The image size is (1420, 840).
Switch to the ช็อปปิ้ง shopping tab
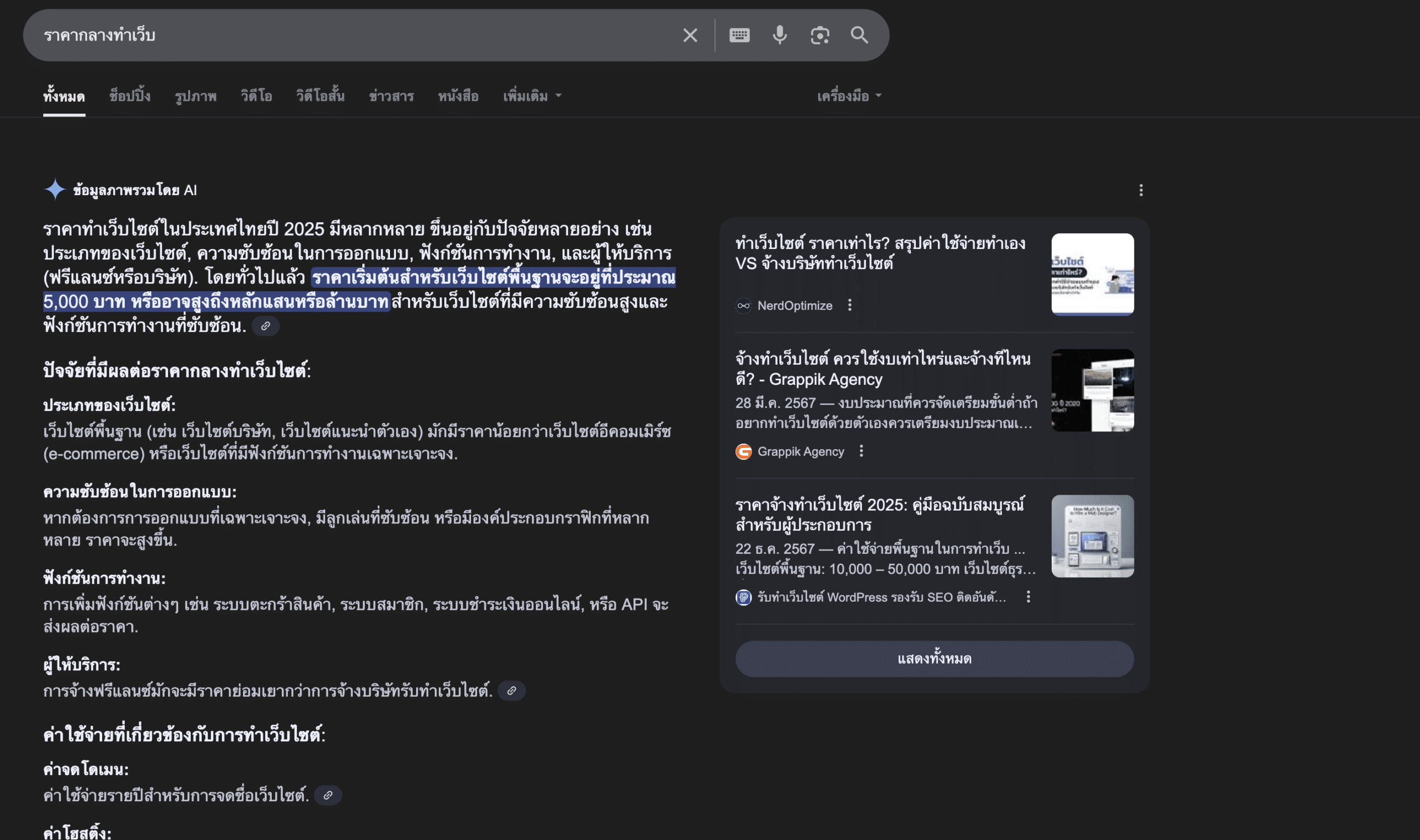pyautogui.click(x=130, y=96)
